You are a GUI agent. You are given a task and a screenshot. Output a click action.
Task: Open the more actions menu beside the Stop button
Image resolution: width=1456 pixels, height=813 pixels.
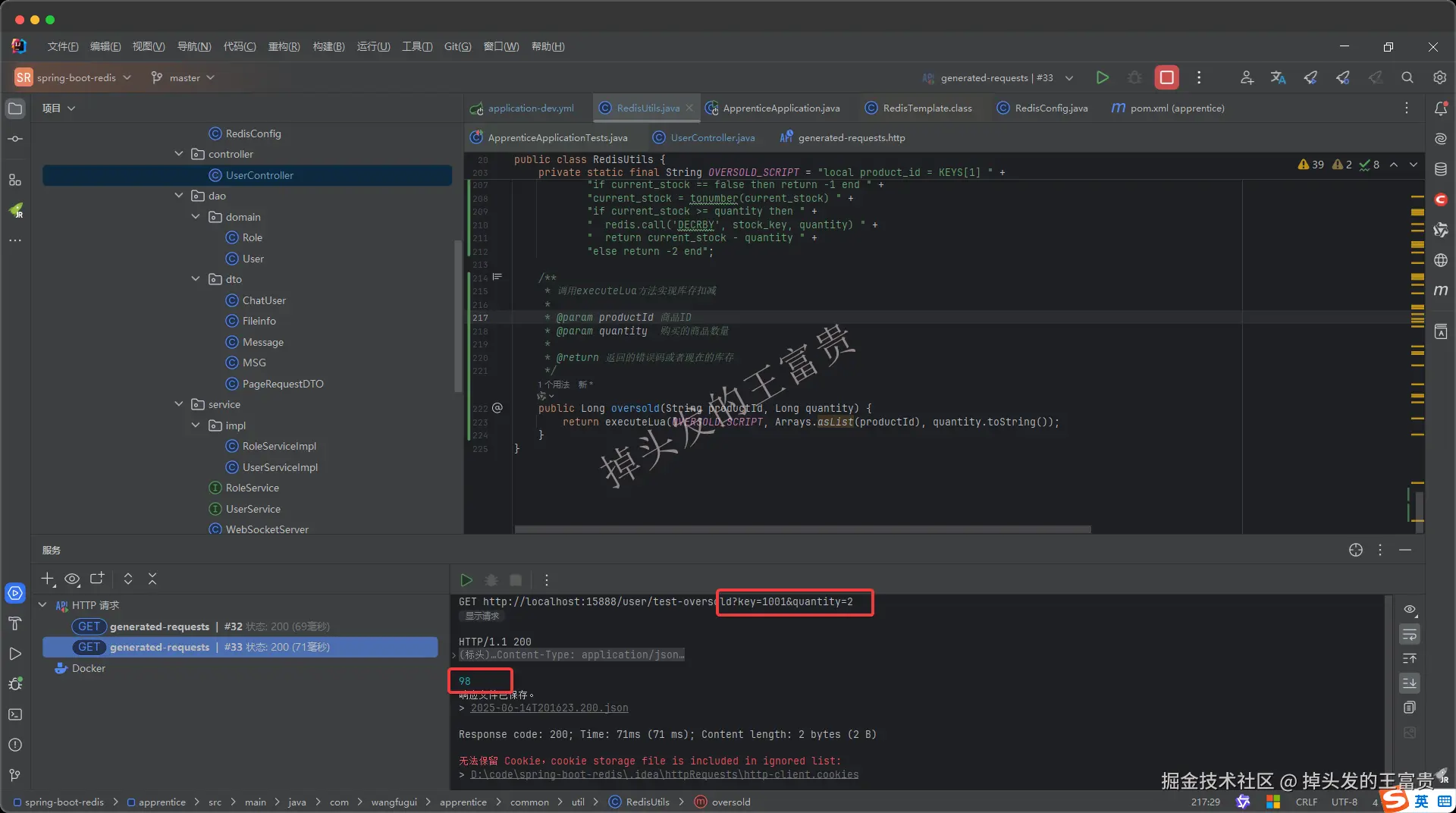pos(1199,77)
